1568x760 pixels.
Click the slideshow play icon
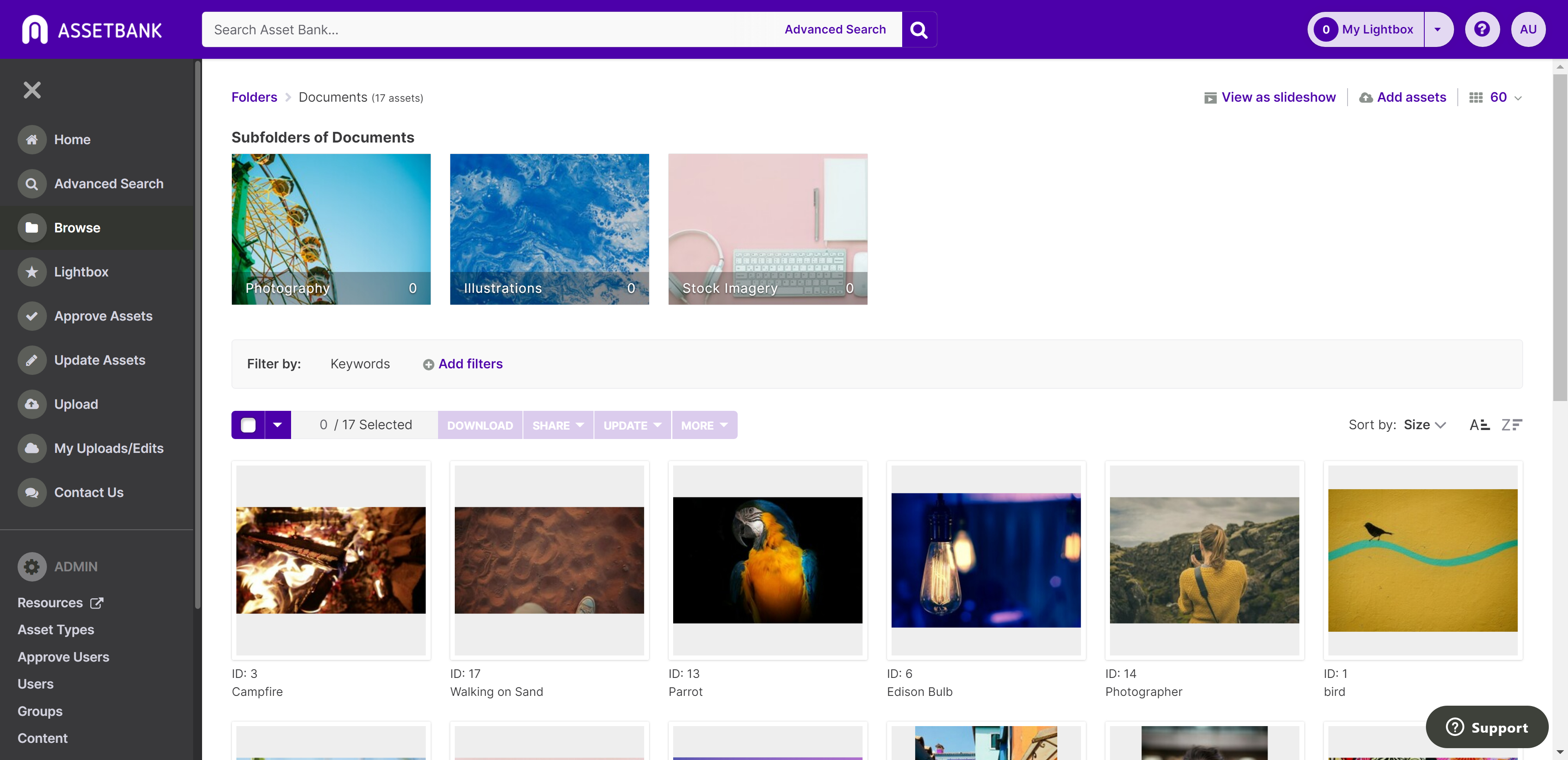pos(1210,98)
